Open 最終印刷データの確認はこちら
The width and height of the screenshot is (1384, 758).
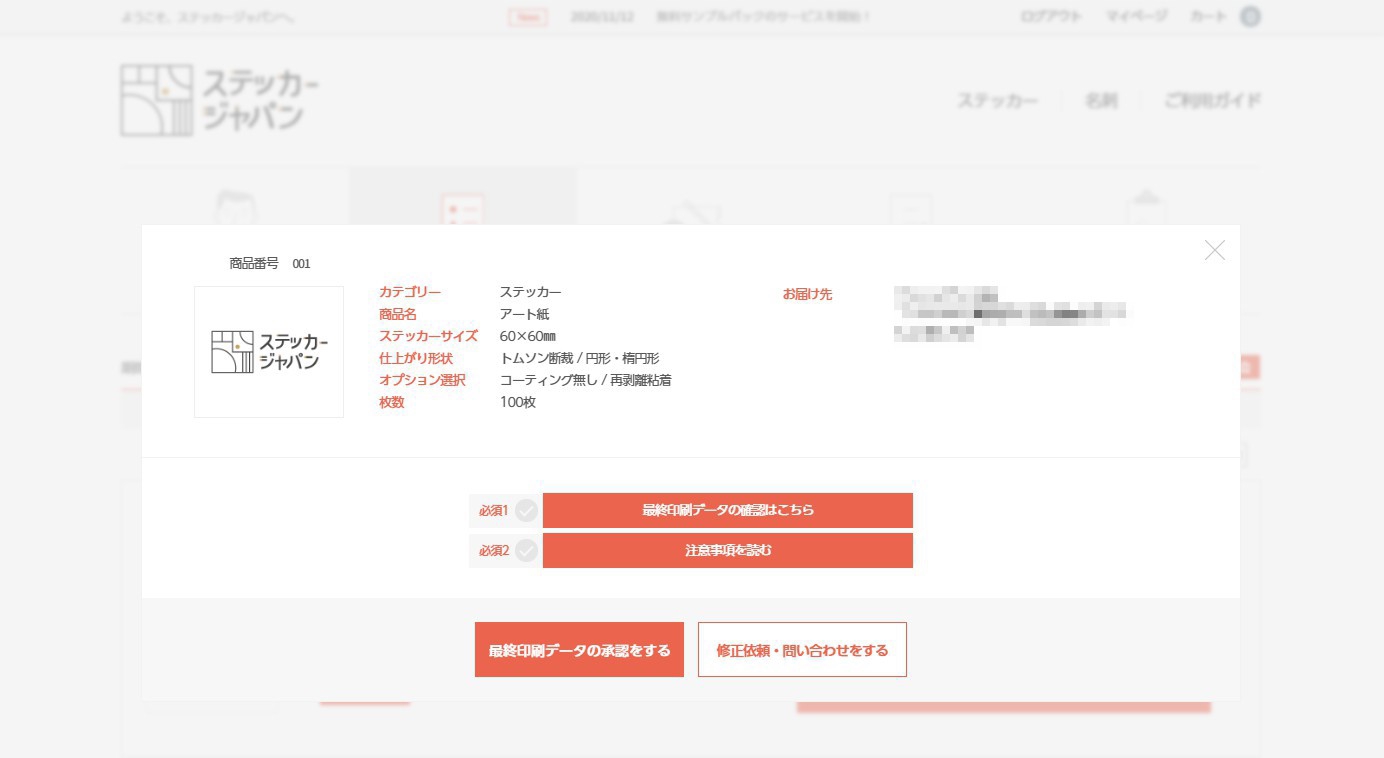point(727,510)
